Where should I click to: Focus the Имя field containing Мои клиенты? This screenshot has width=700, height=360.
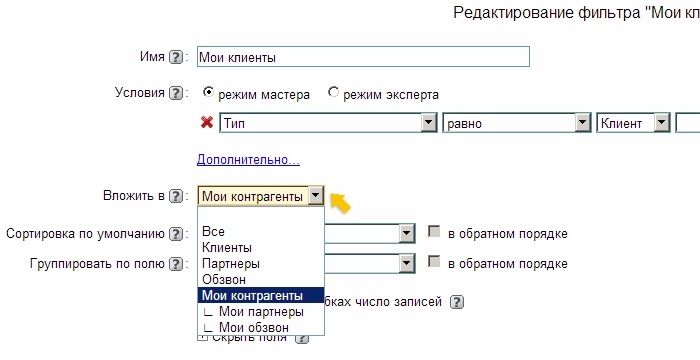tap(363, 57)
